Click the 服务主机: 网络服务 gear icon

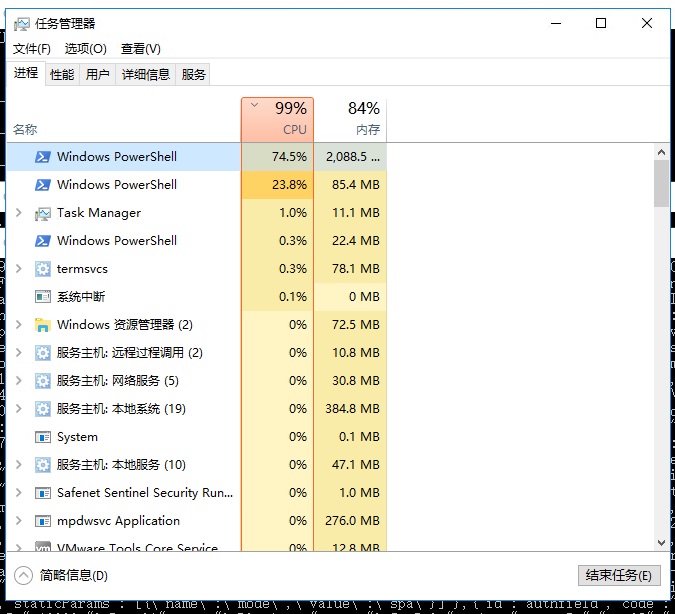point(42,381)
